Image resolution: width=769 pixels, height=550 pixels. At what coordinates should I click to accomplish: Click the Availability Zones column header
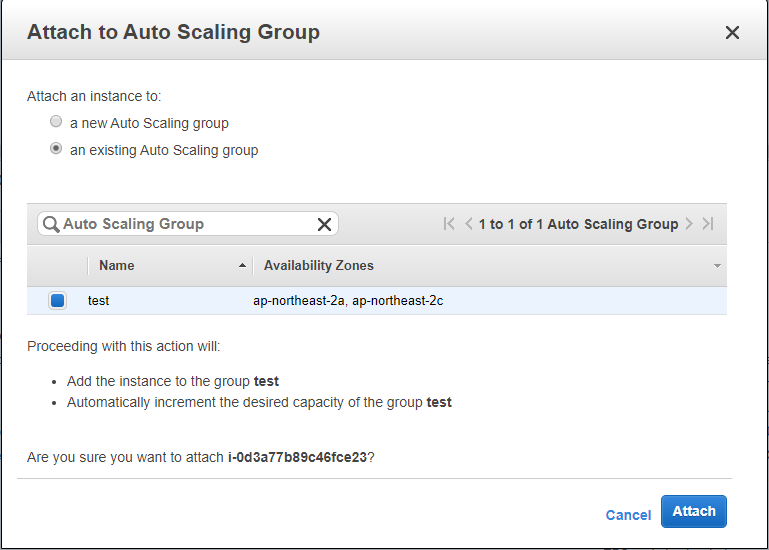click(x=318, y=266)
